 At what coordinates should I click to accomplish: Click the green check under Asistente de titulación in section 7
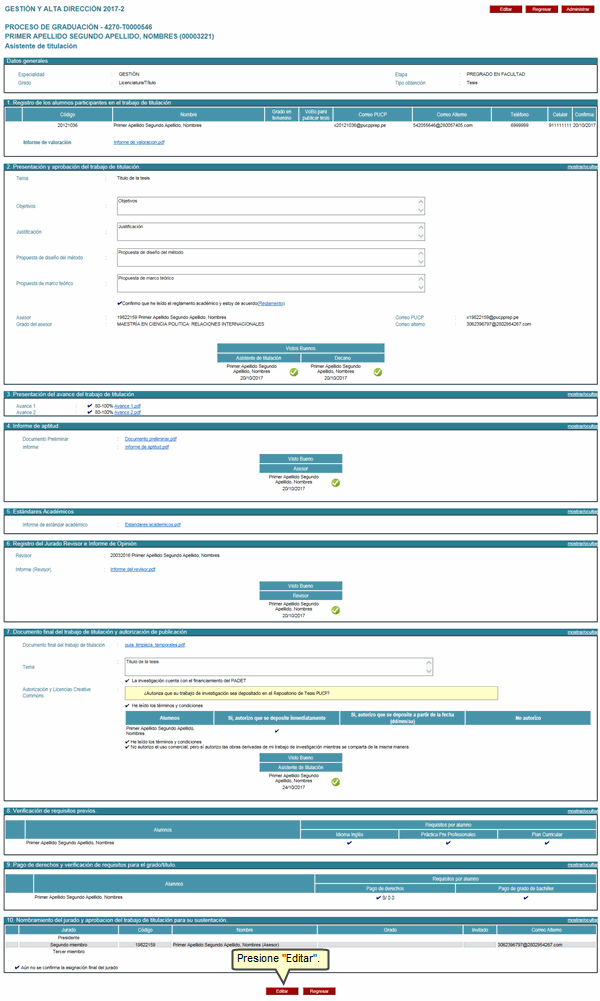click(336, 781)
